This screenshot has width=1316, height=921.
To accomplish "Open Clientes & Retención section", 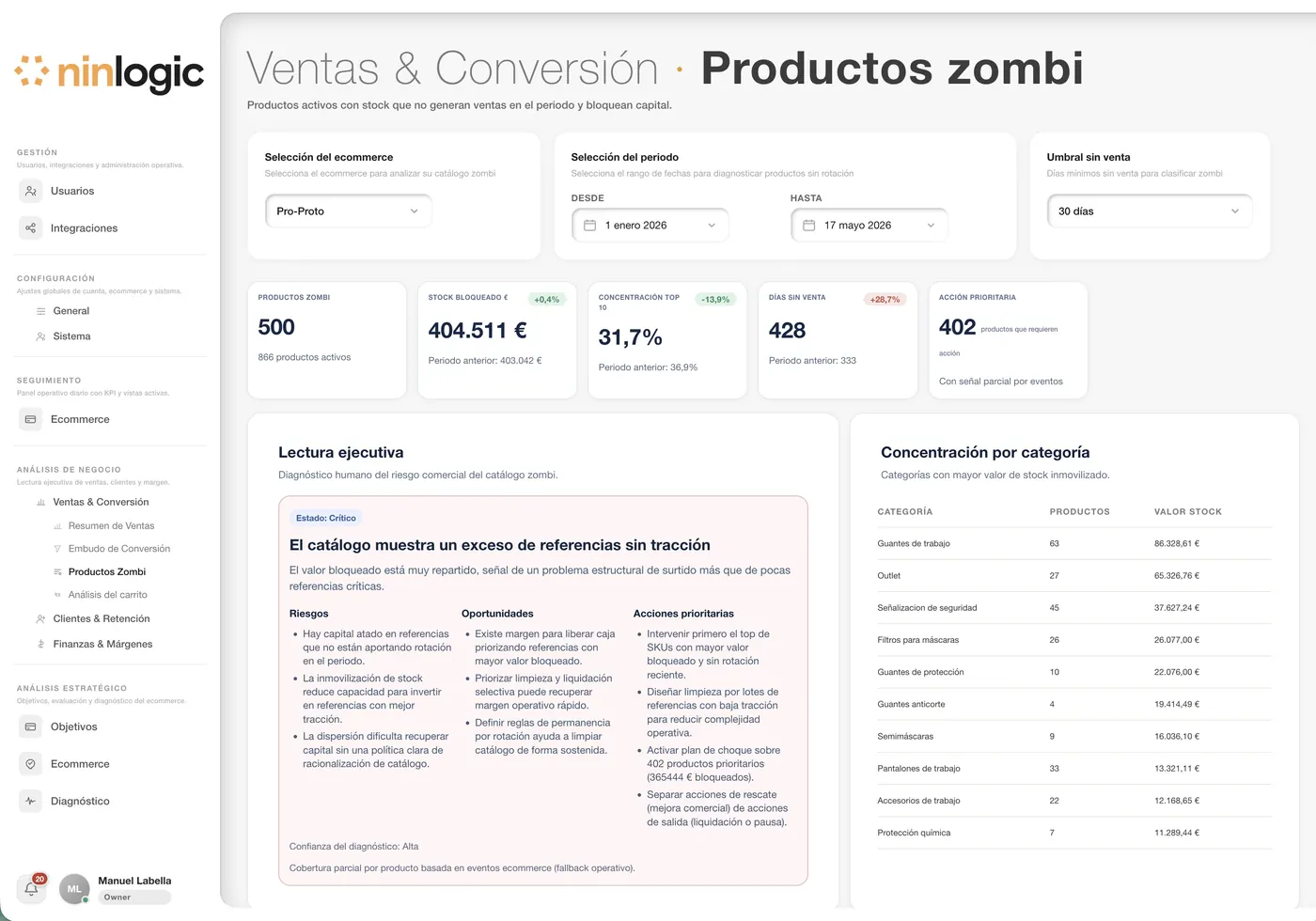I will click(102, 619).
